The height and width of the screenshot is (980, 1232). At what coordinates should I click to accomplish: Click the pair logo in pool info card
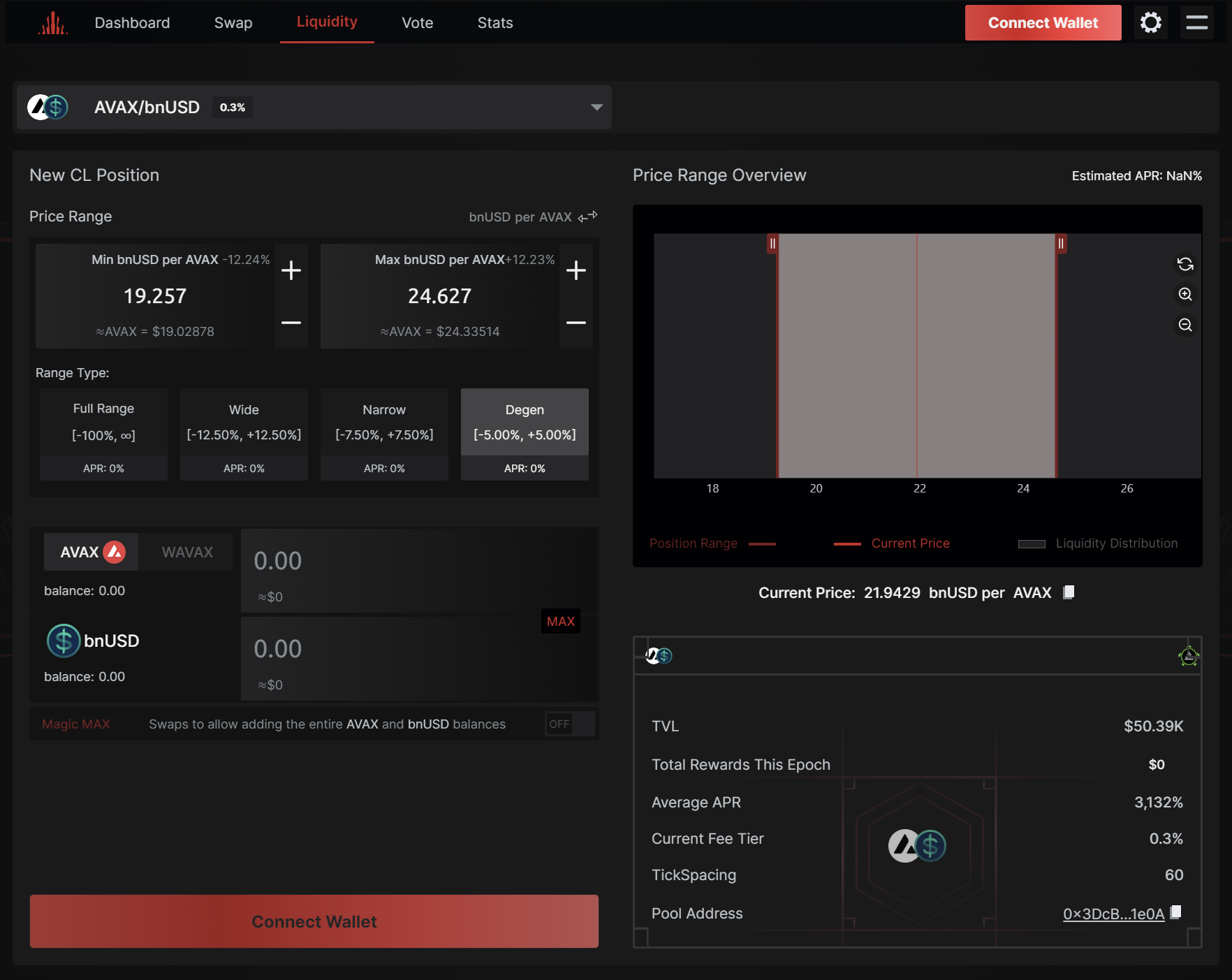(x=917, y=846)
